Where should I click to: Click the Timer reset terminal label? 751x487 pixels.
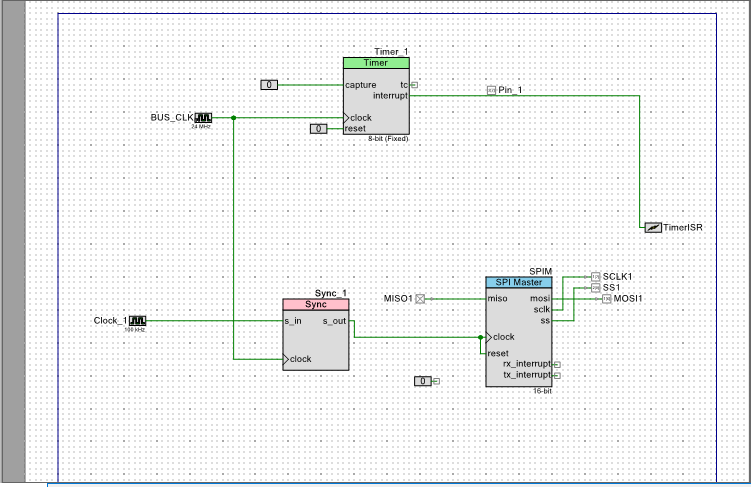(355, 129)
